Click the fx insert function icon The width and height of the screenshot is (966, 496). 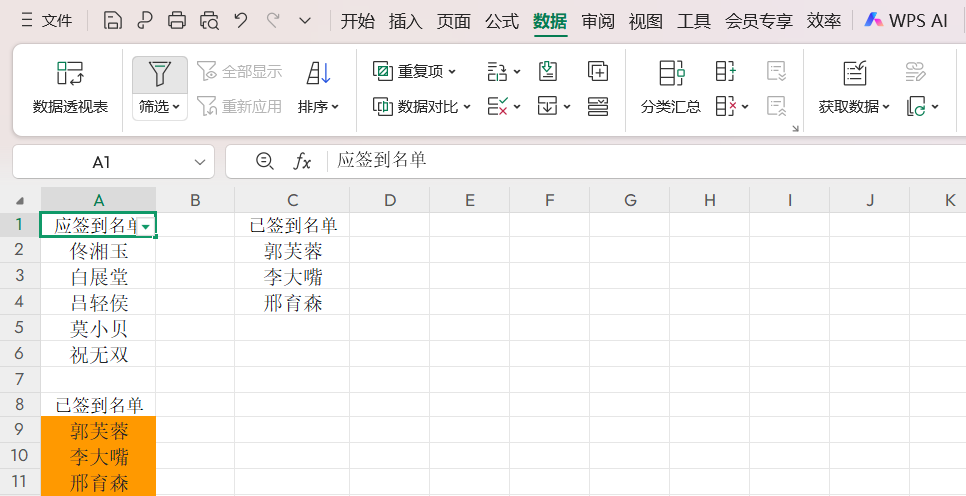tap(302, 161)
